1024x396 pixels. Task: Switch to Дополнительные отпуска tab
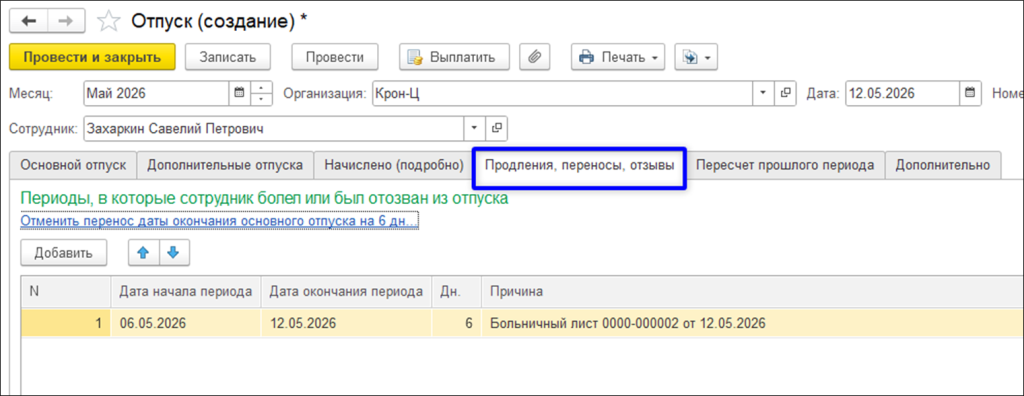point(225,165)
